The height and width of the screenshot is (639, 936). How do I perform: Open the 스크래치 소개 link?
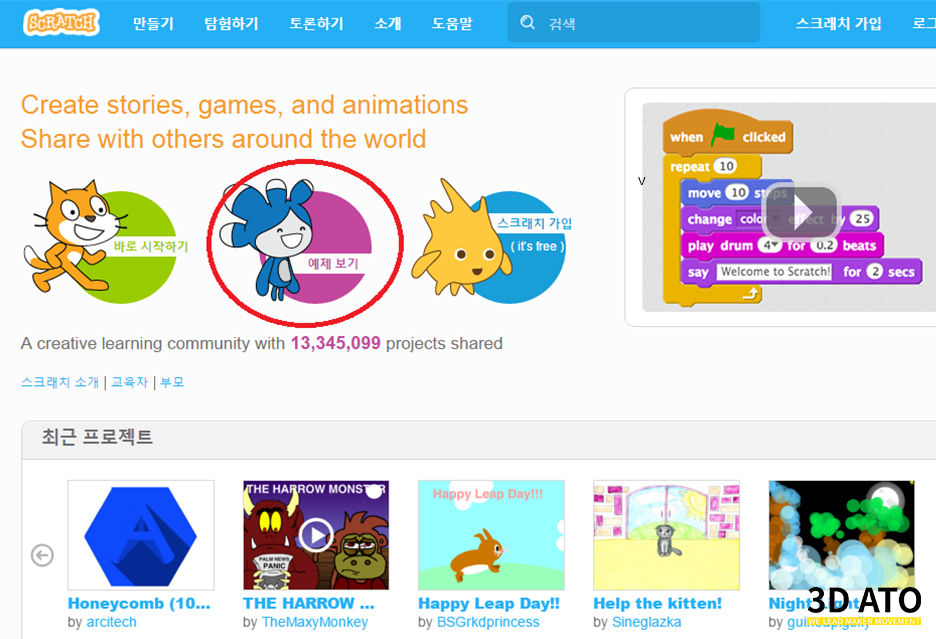(60, 382)
